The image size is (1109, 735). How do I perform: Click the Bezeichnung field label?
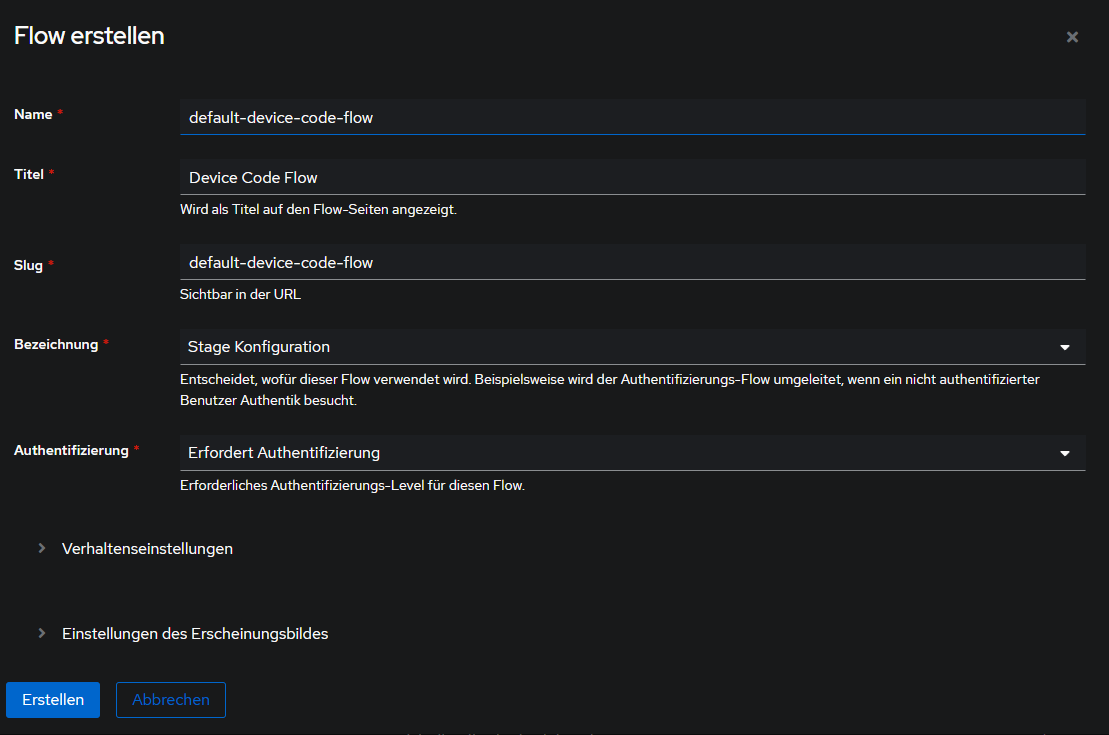click(x=56, y=344)
